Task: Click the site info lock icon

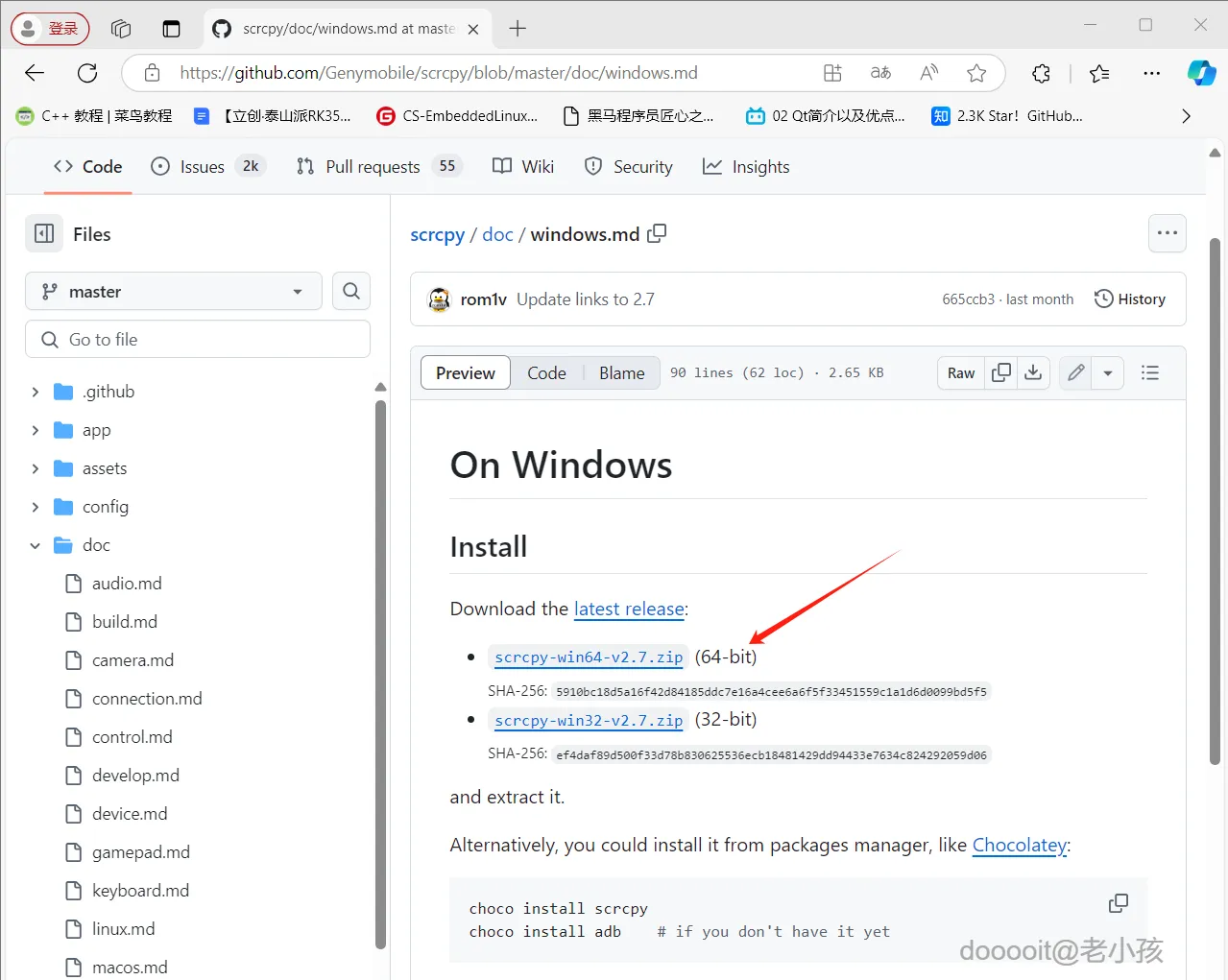Action: [x=152, y=73]
